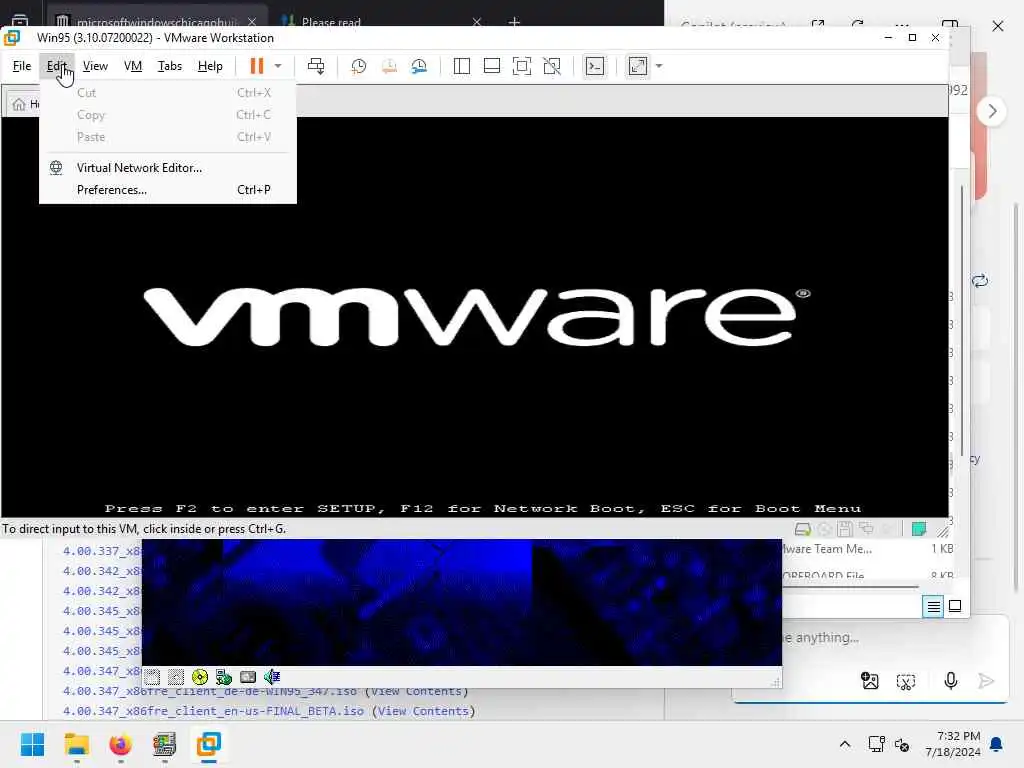
Task: Show hidden system tray icons
Action: pos(845,744)
